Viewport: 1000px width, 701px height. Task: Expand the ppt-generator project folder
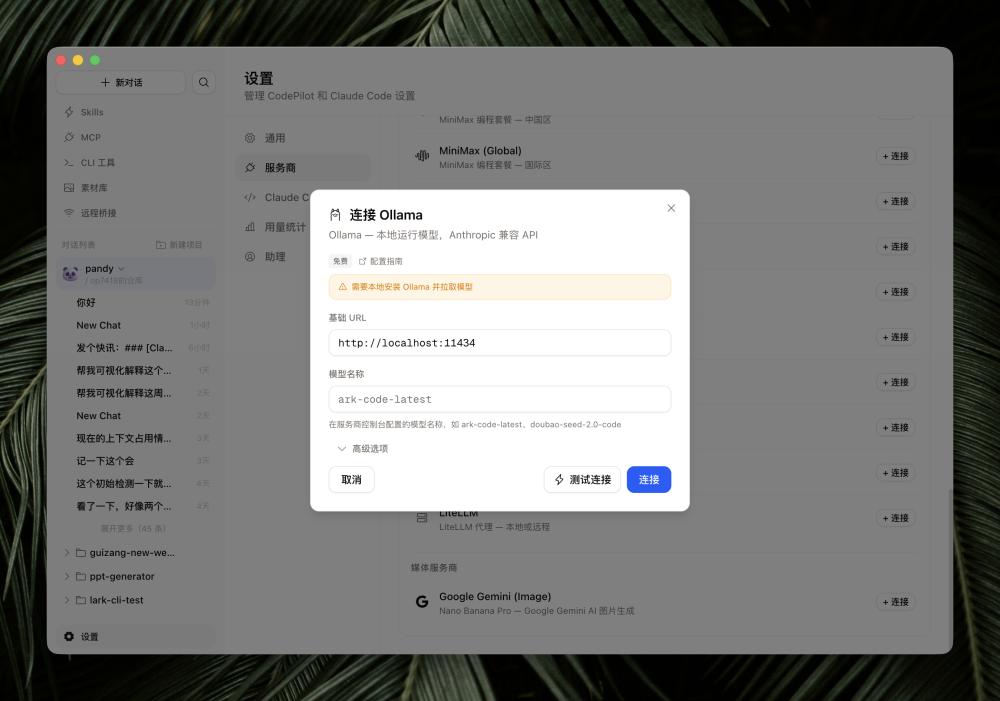click(66, 576)
